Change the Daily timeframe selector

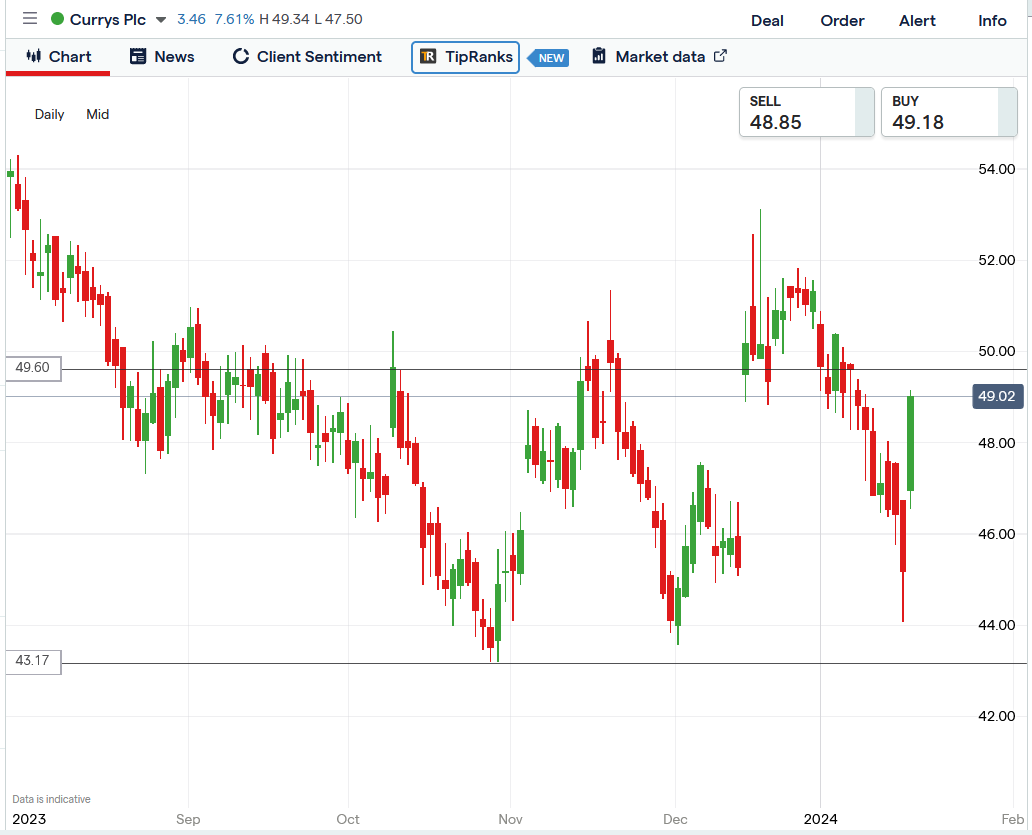click(x=49, y=114)
